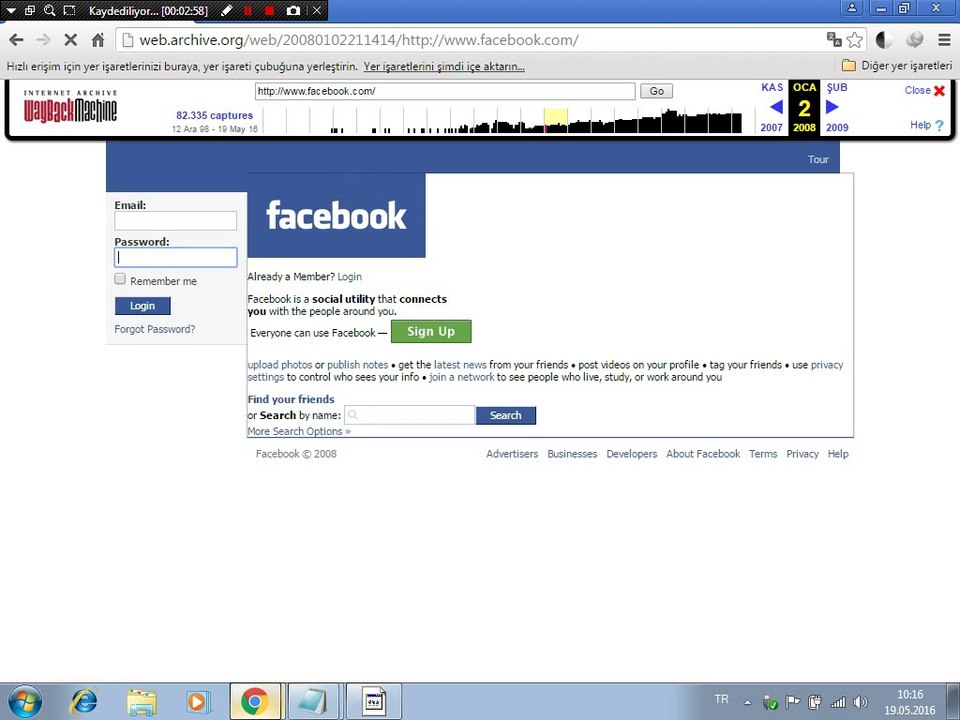Jump to ŞUB next month capture
This screenshot has width=960, height=720.
837,88
